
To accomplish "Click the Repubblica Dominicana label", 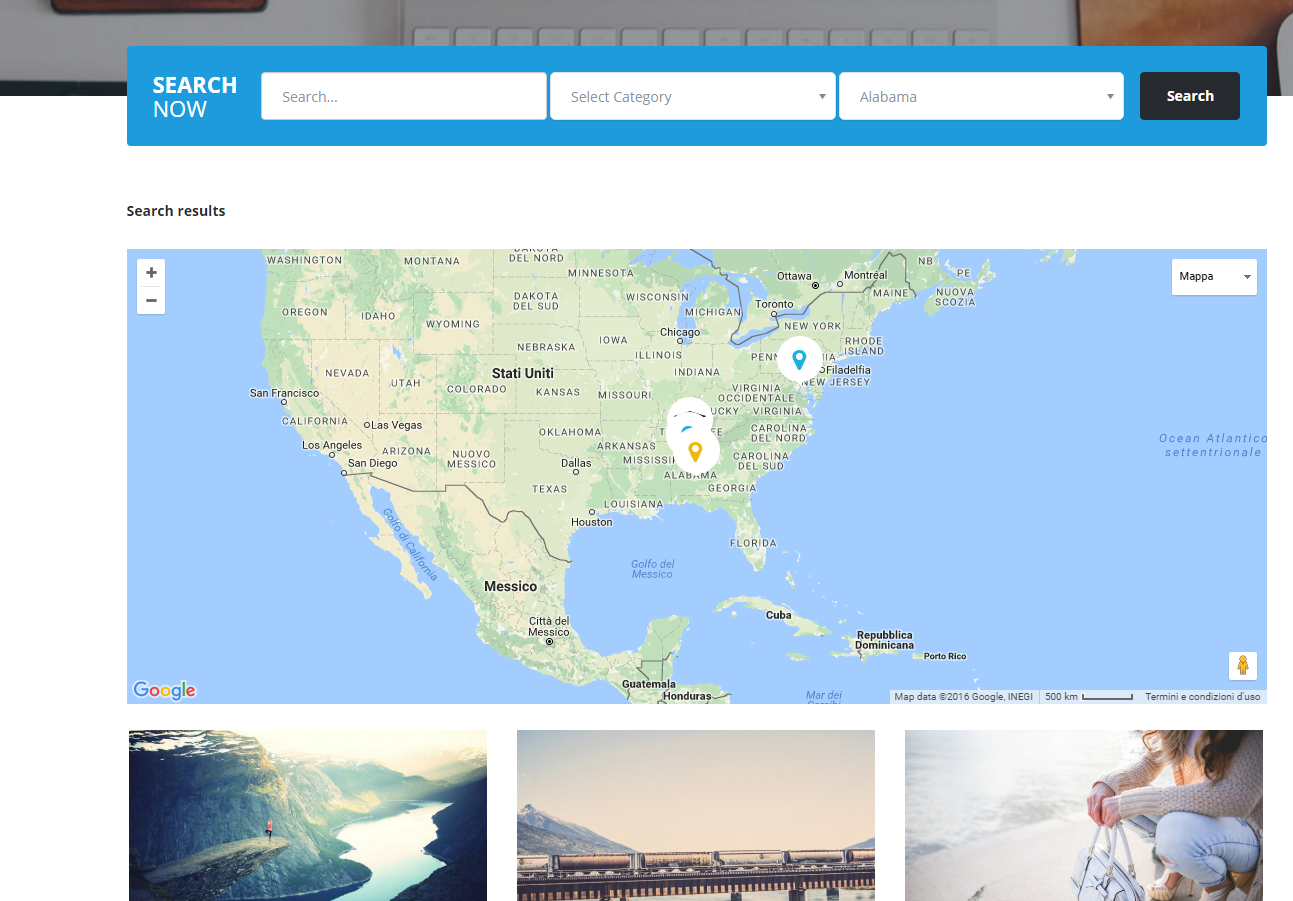I will pyautogui.click(x=885, y=640).
